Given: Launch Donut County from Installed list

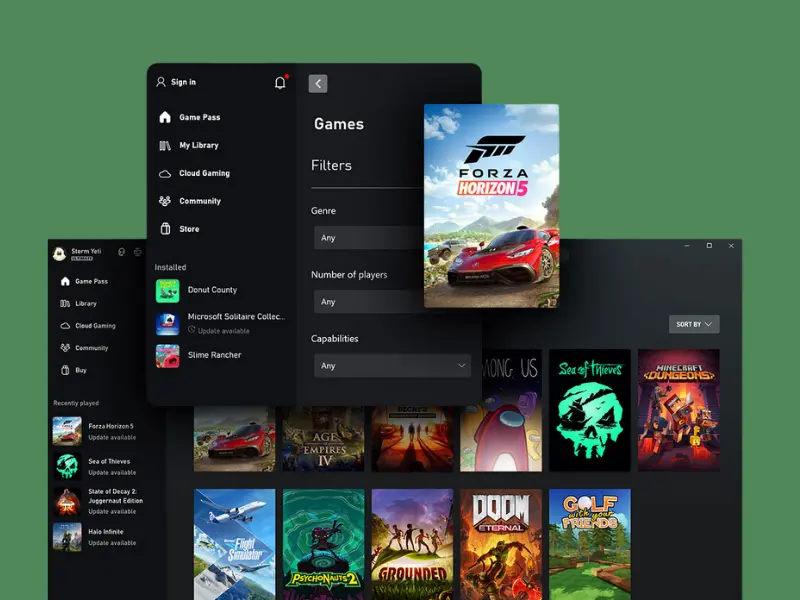Looking at the screenshot, I should [212, 290].
